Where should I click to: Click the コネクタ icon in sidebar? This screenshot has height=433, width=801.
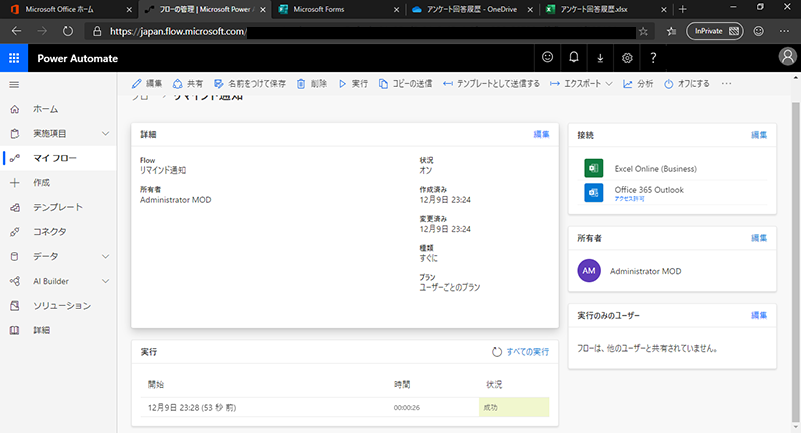(x=15, y=232)
